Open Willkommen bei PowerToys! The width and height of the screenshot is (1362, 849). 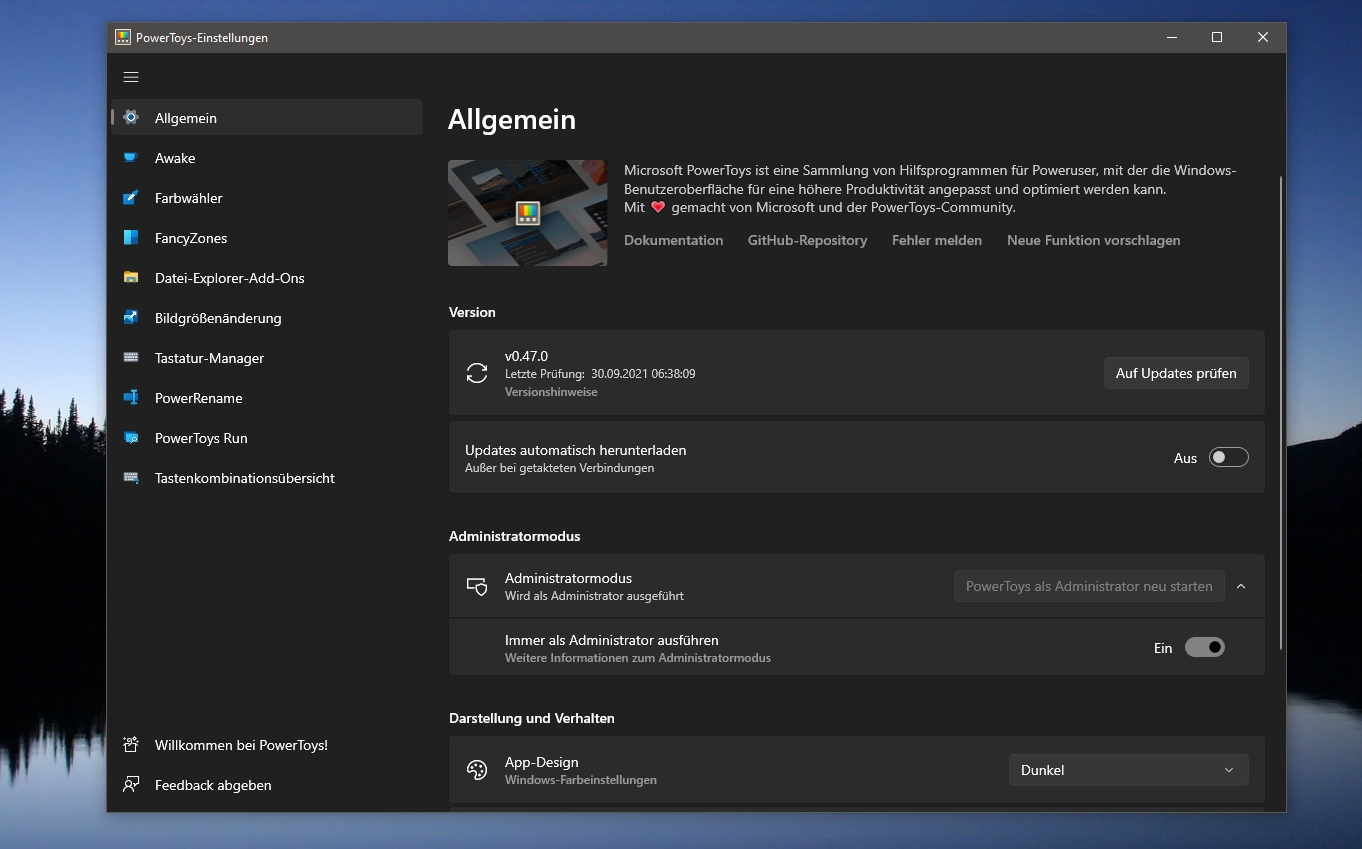(x=267, y=745)
